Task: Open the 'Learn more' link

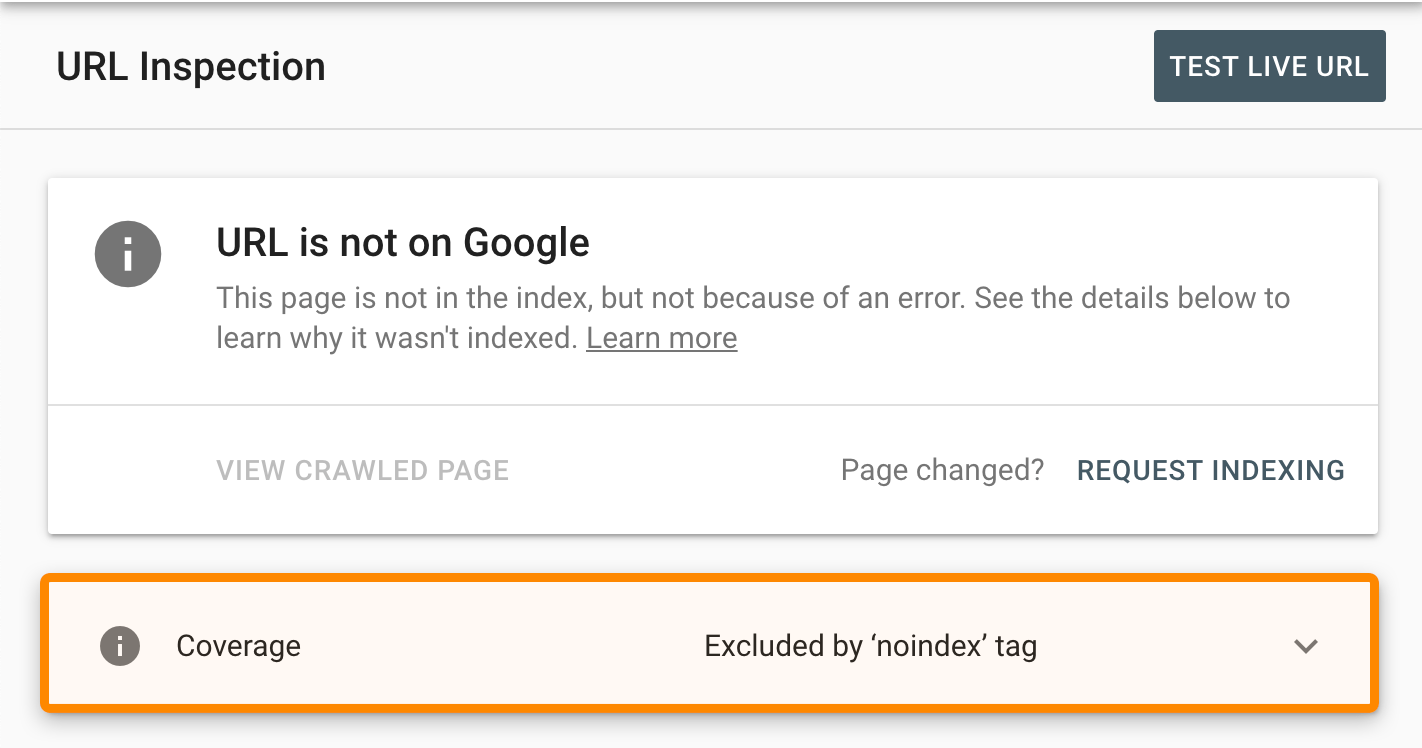Action: coord(661,338)
